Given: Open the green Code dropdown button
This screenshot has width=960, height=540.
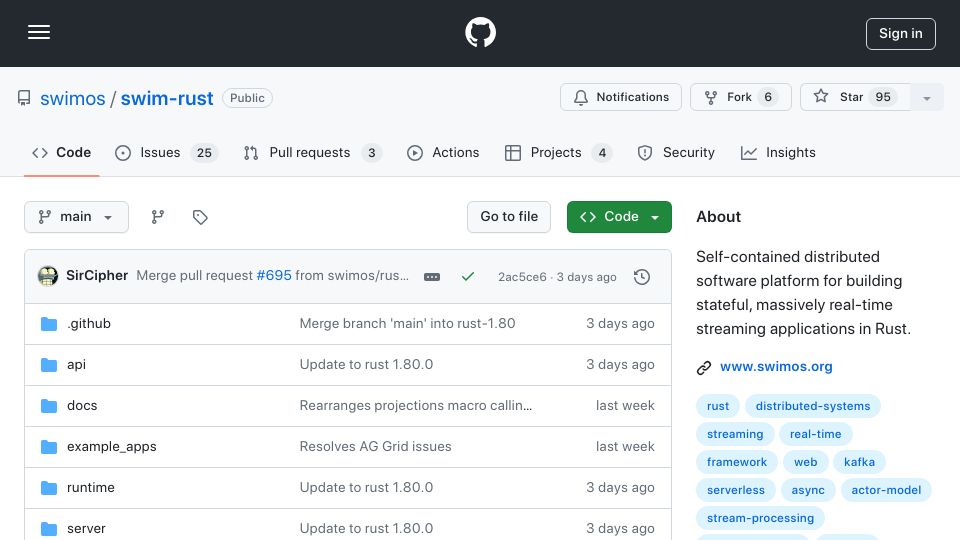Looking at the screenshot, I should [619, 217].
